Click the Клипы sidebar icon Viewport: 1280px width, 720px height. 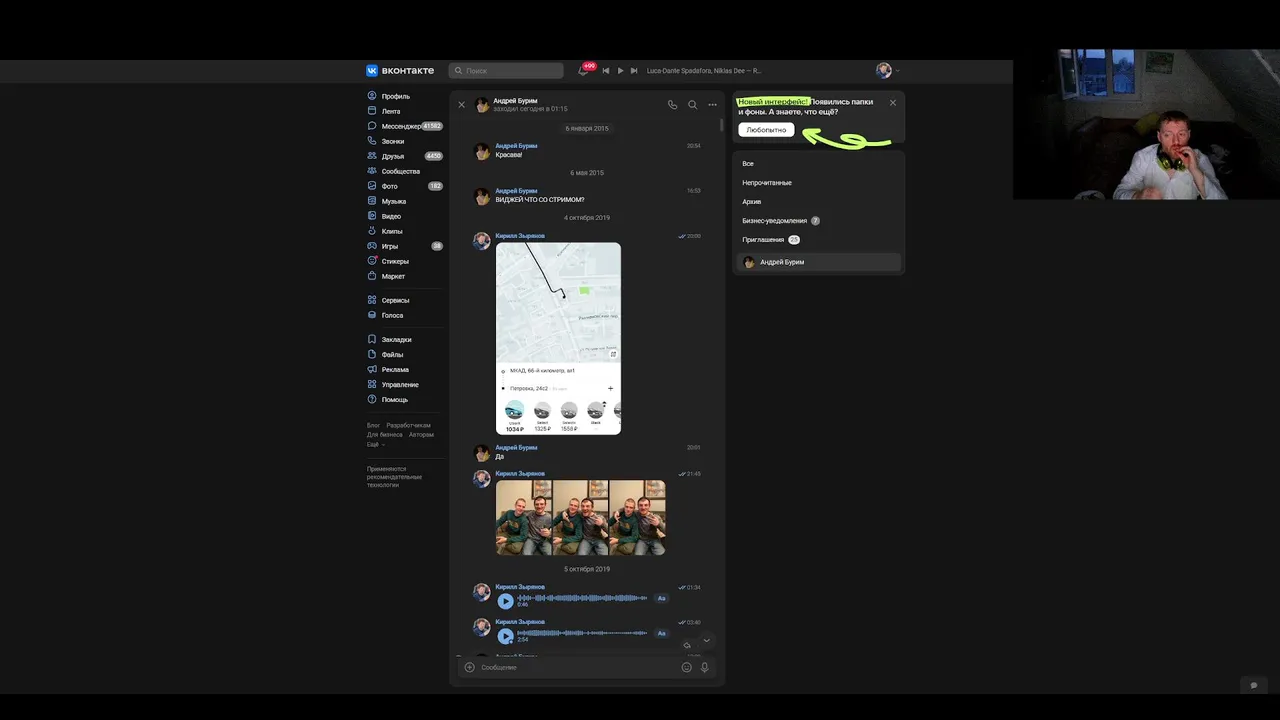(372, 231)
